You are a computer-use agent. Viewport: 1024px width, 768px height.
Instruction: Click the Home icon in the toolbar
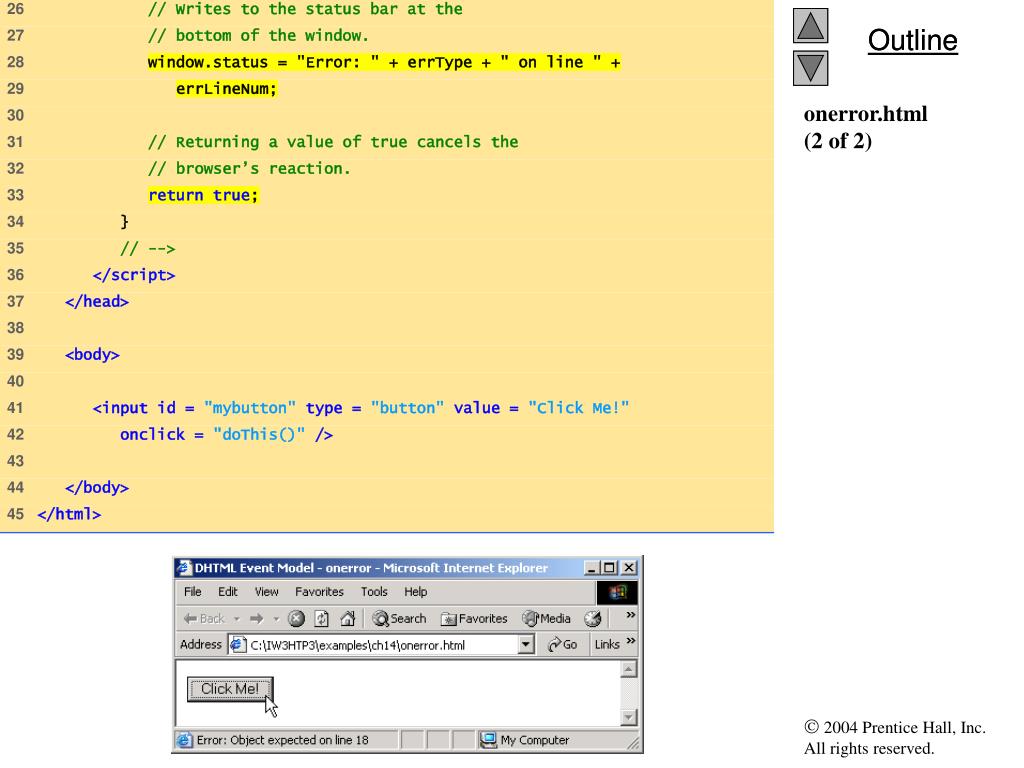(x=347, y=618)
